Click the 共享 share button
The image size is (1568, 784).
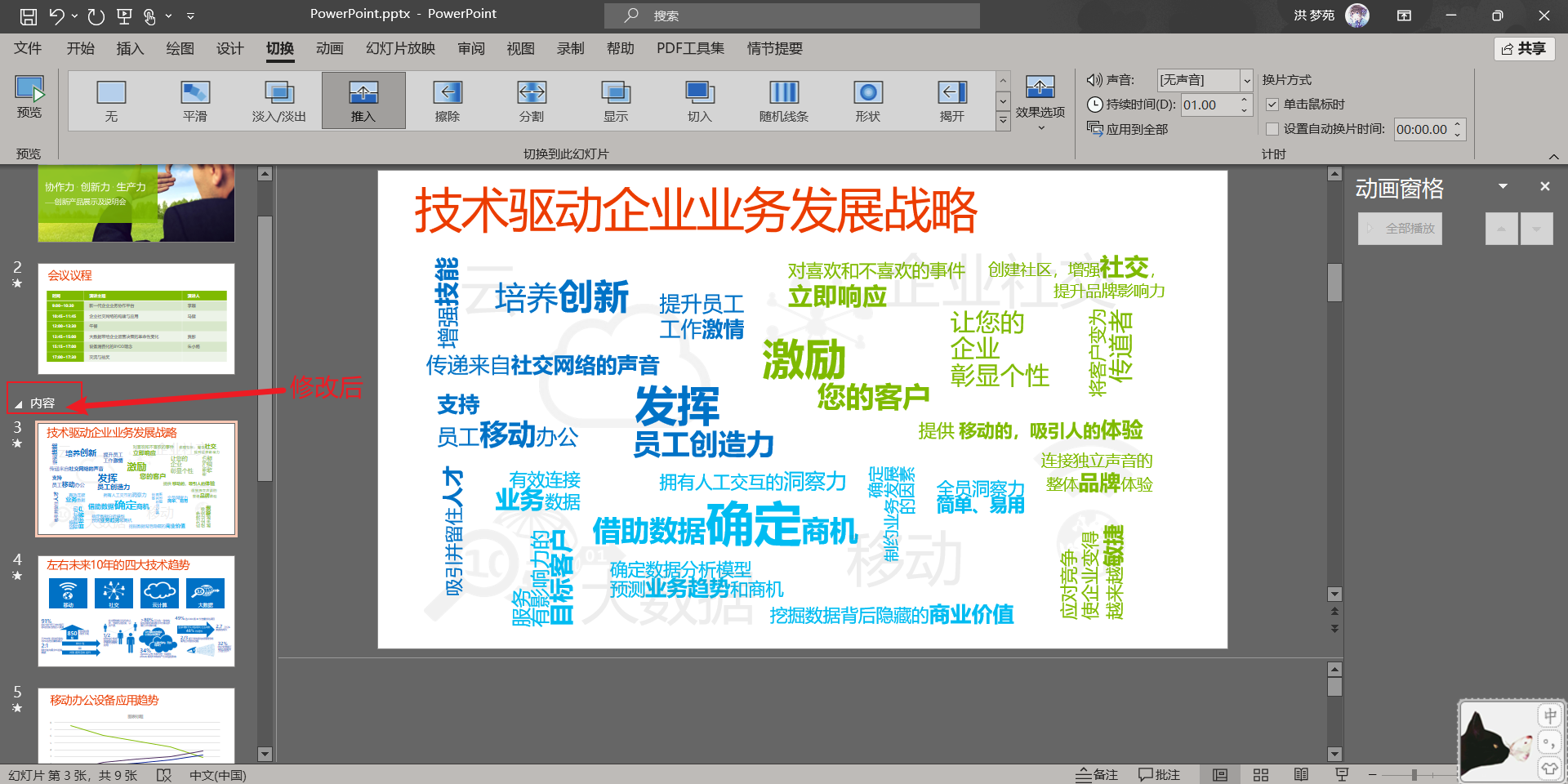coord(1525,49)
